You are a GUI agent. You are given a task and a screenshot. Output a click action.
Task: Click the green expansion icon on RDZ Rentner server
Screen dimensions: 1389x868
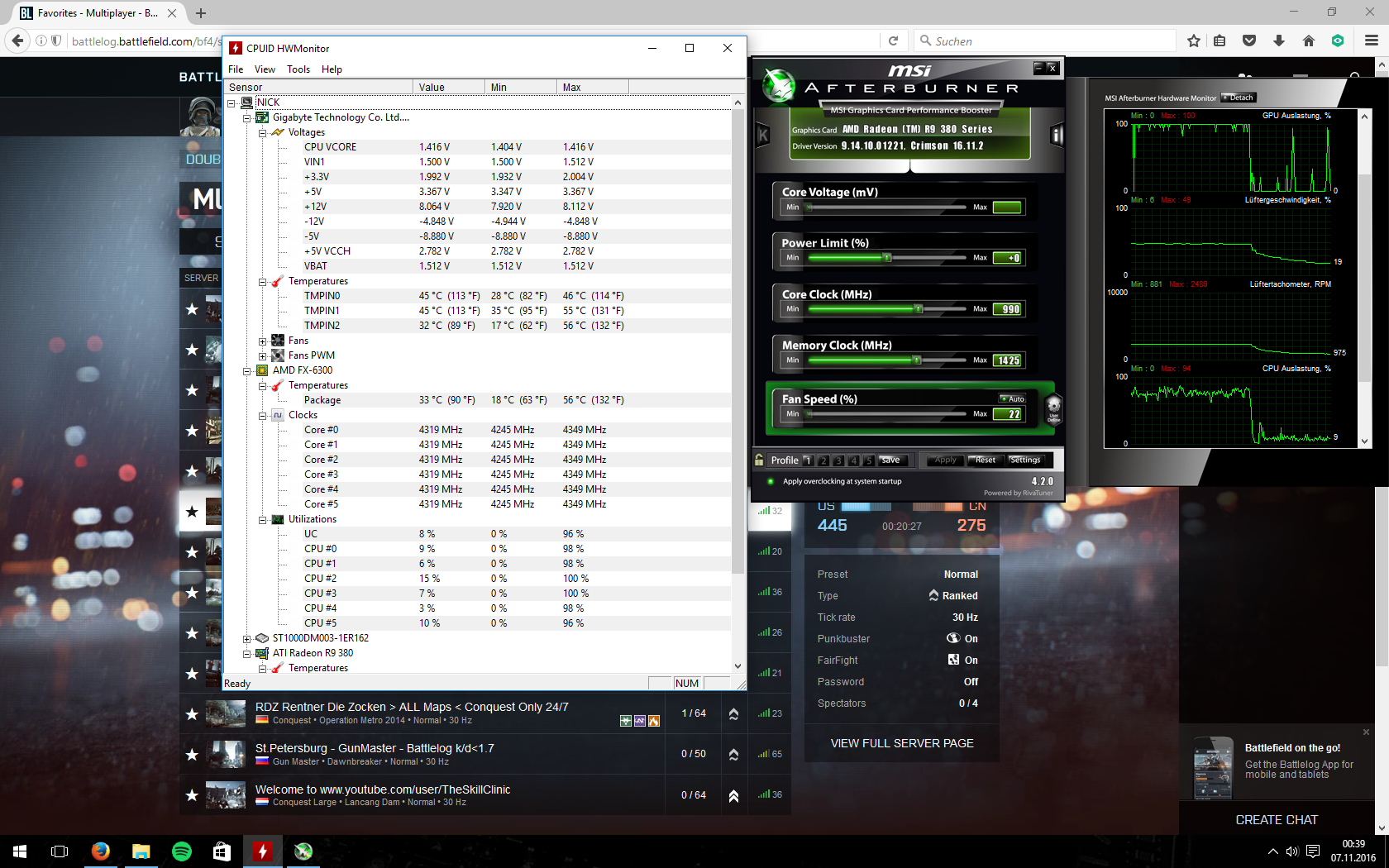point(626,721)
